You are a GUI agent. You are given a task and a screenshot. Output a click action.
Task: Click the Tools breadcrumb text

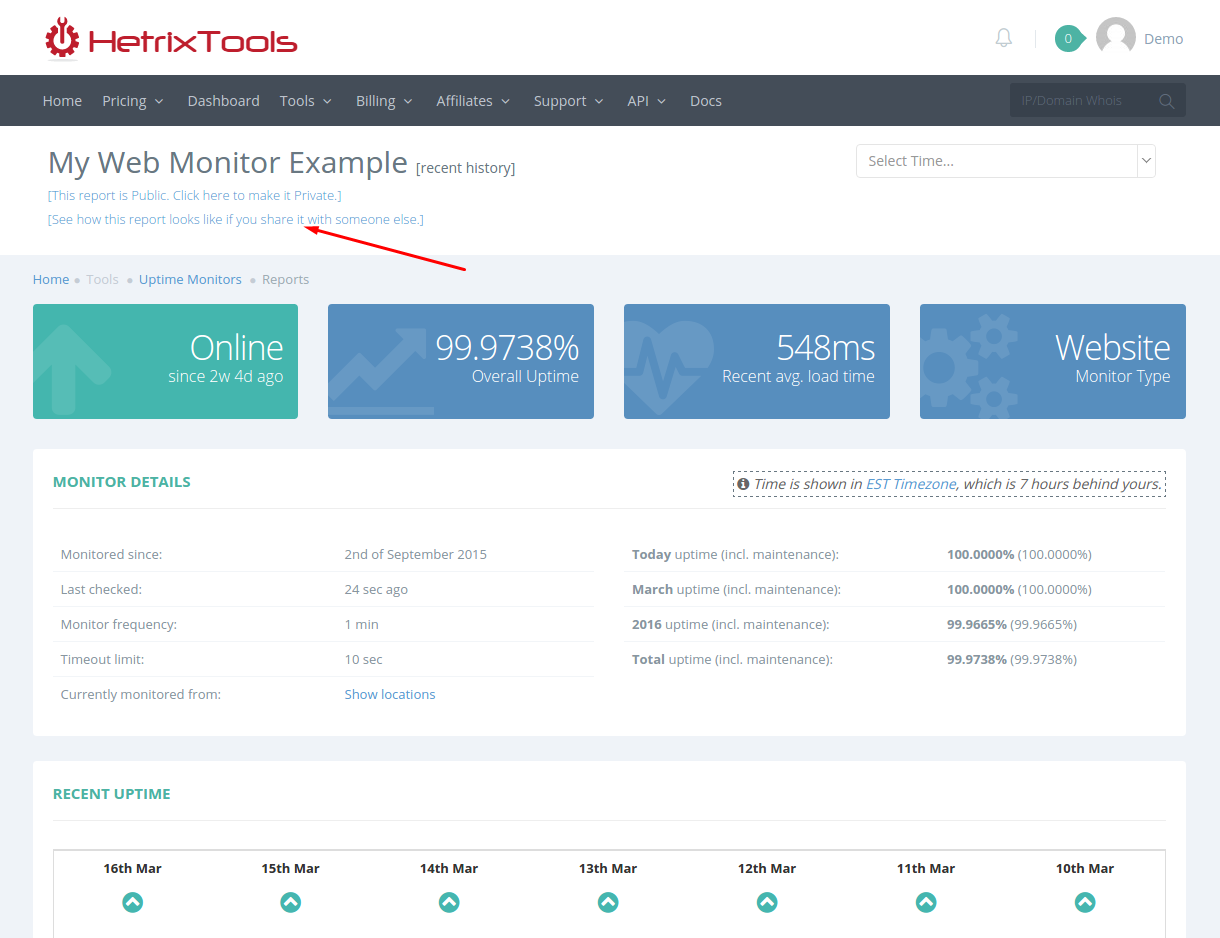102,279
